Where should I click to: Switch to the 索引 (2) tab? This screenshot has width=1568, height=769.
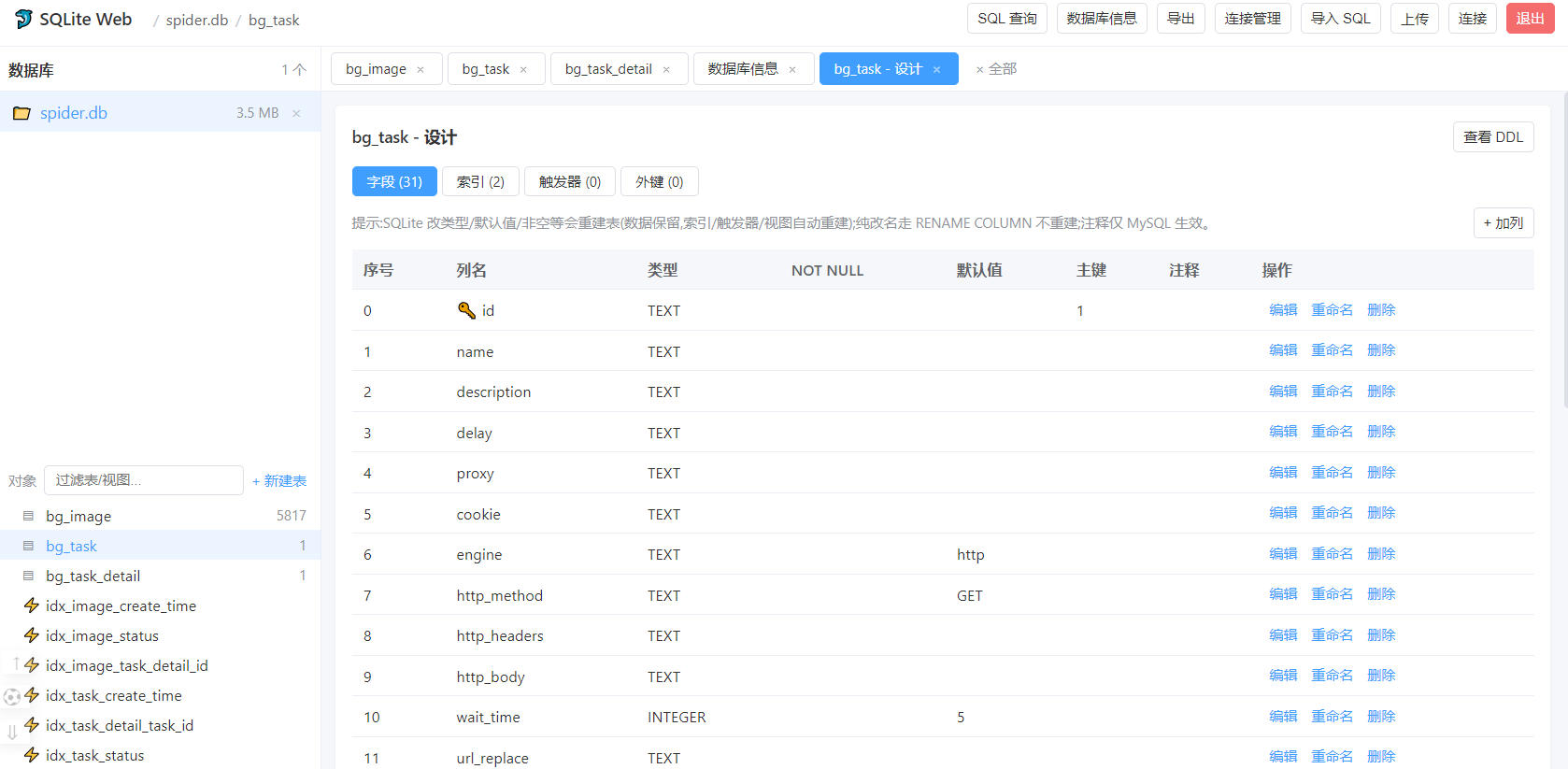[x=480, y=181]
